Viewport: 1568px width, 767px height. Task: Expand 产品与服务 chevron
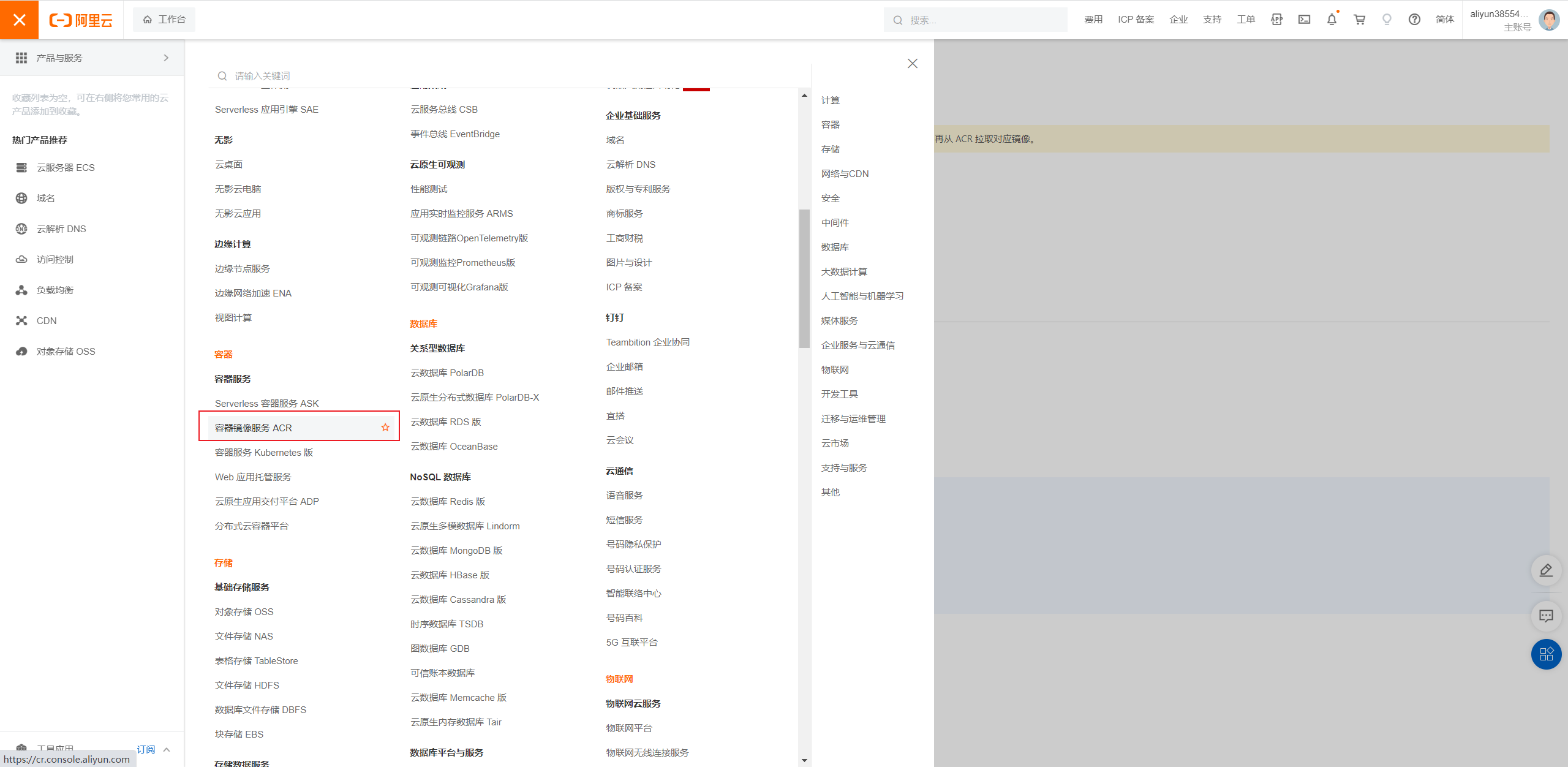(166, 58)
